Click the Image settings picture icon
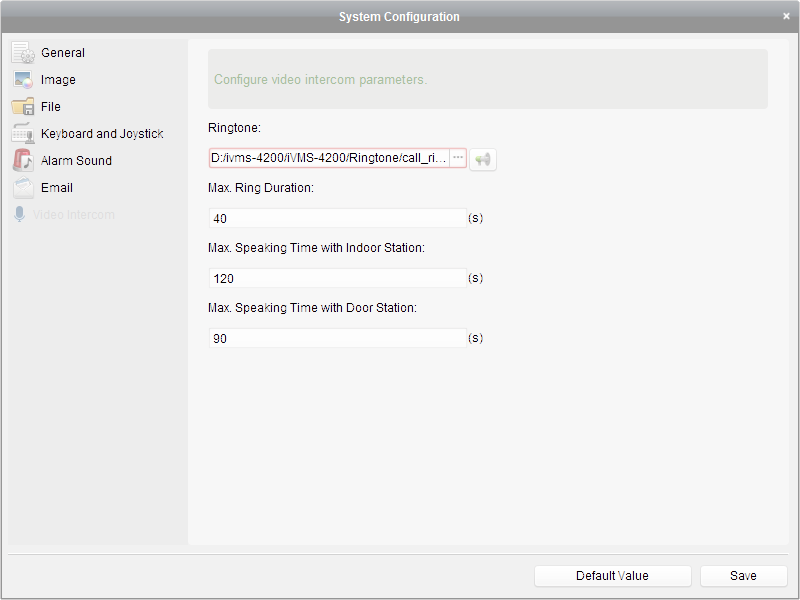This screenshot has height=600, width=800. pos(23,80)
